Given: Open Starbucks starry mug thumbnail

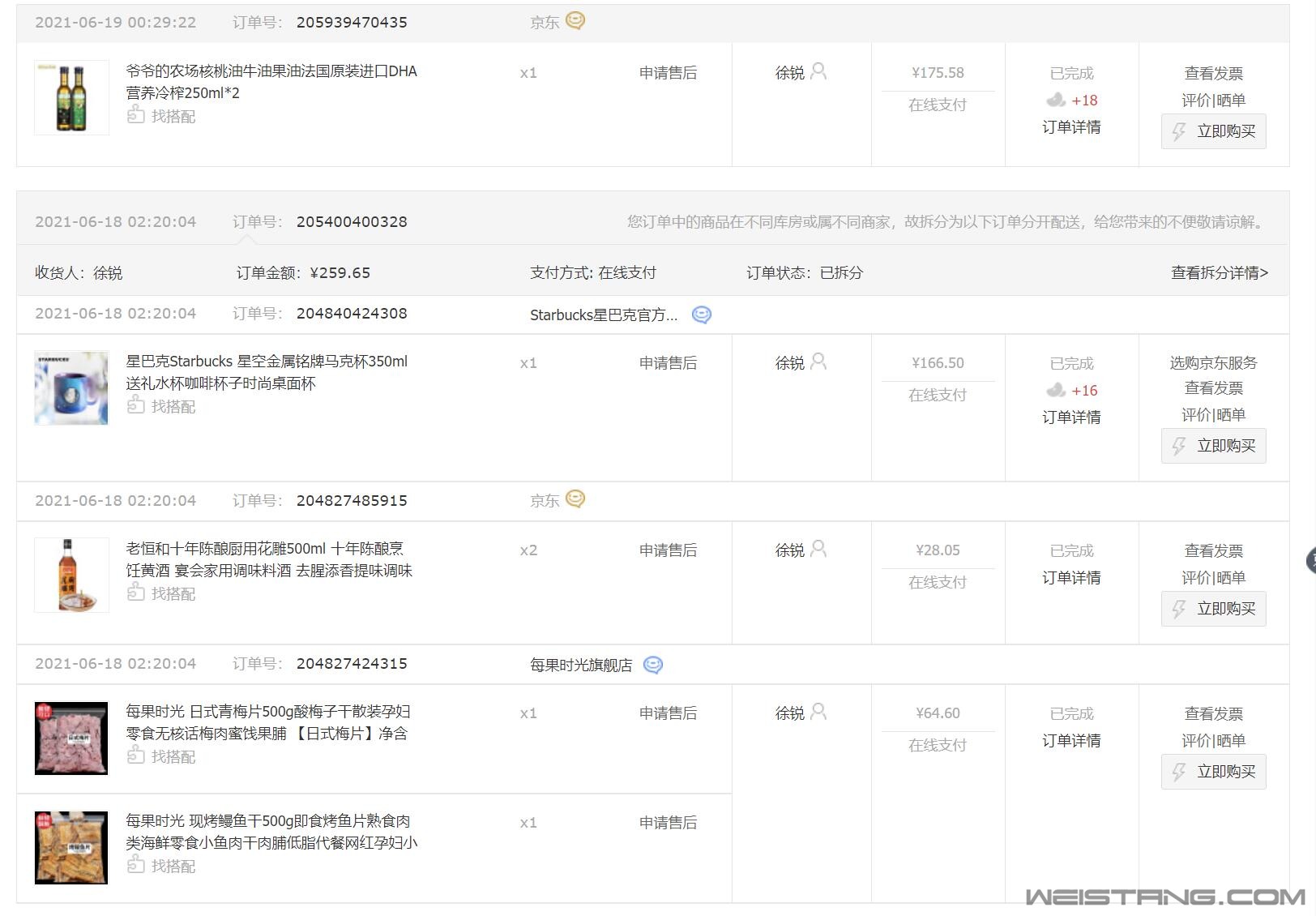Looking at the screenshot, I should point(71,387).
